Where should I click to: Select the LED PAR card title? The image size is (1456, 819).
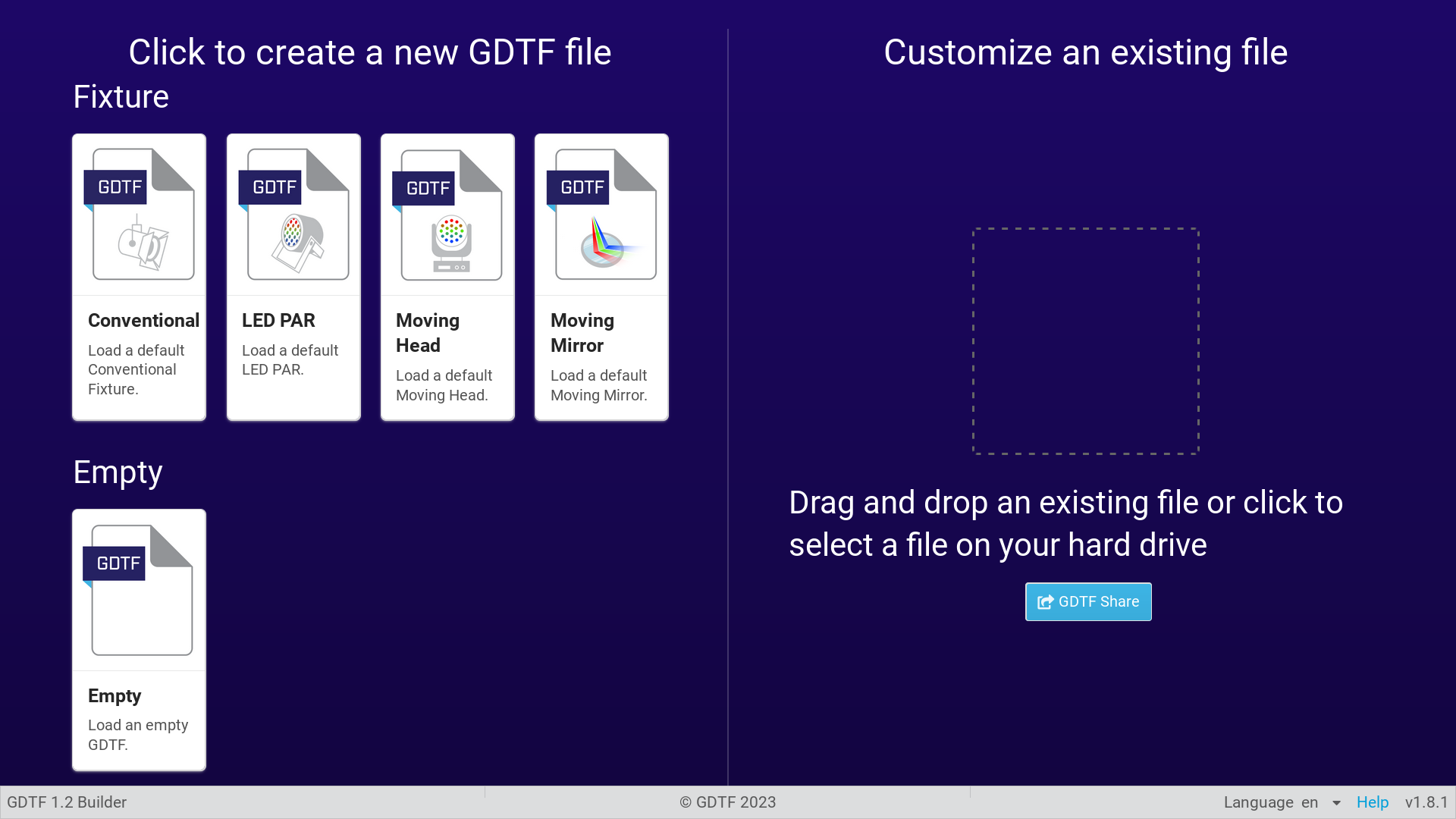(278, 320)
